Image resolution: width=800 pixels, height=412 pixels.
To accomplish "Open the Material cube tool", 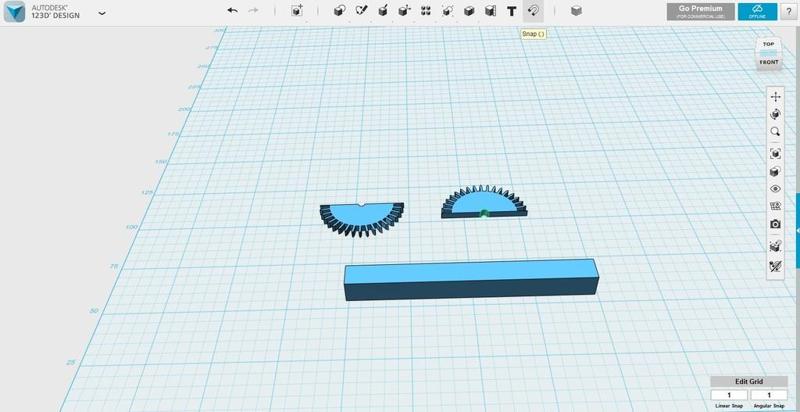I will pos(577,11).
